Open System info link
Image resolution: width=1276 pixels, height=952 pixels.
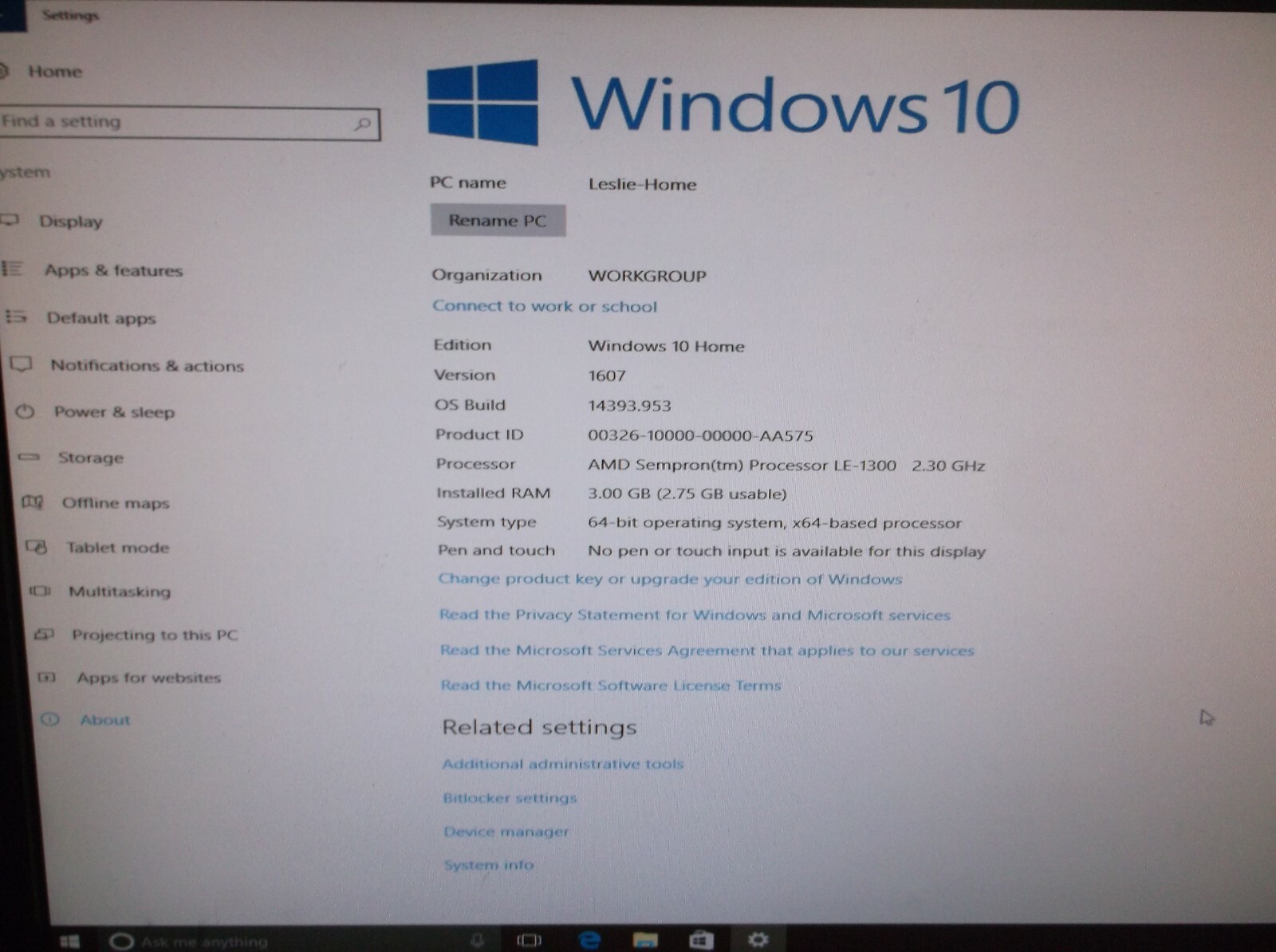click(489, 865)
